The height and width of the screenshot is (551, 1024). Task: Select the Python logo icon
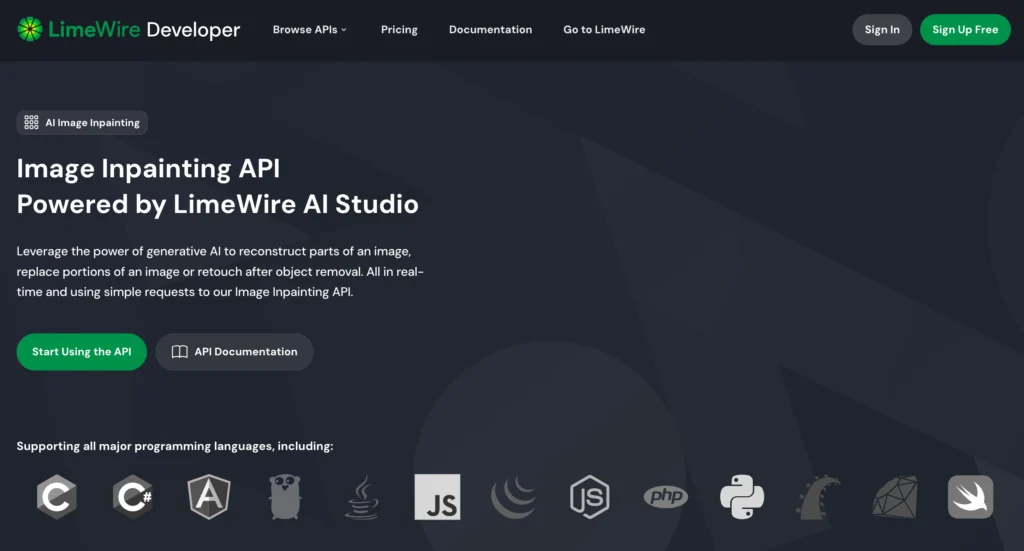click(x=742, y=497)
